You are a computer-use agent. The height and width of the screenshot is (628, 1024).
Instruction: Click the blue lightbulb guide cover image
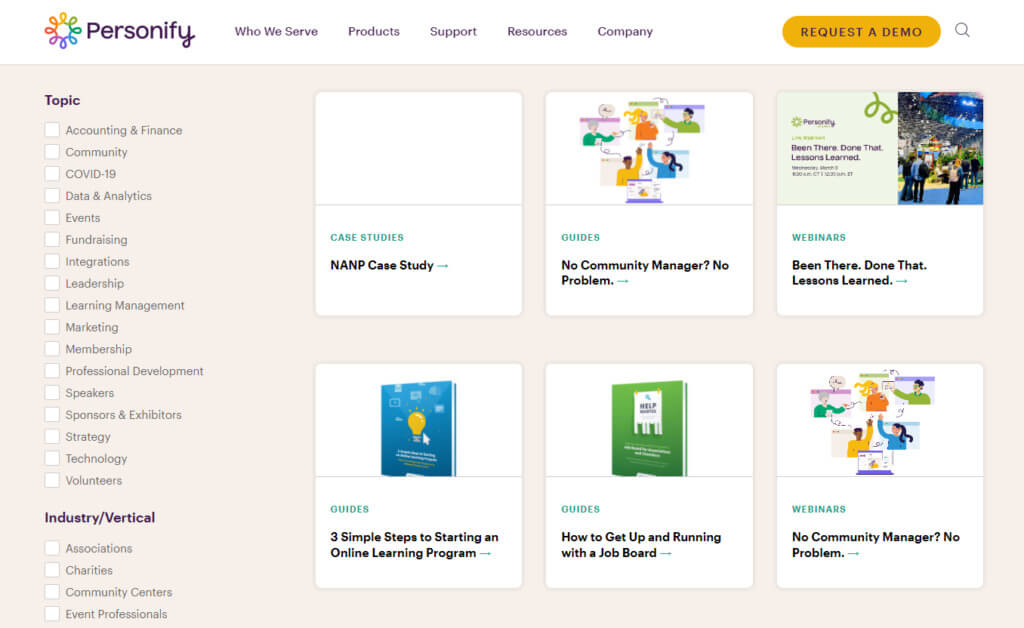tap(419, 428)
